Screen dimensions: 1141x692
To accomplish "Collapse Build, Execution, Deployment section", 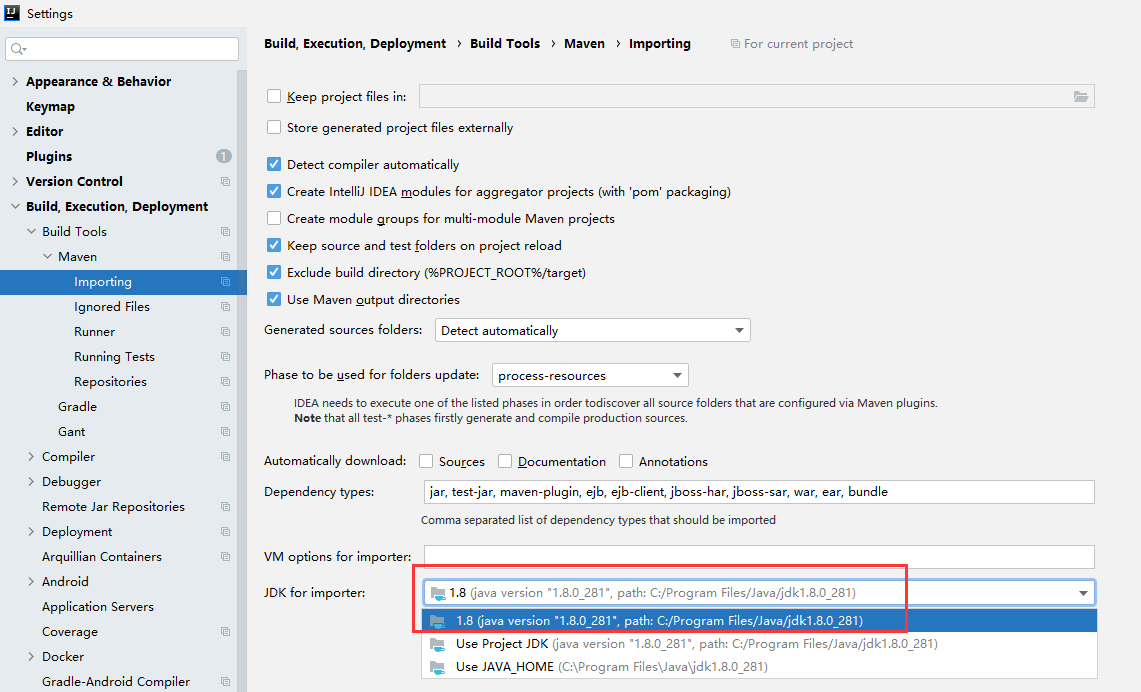I will [15, 207].
